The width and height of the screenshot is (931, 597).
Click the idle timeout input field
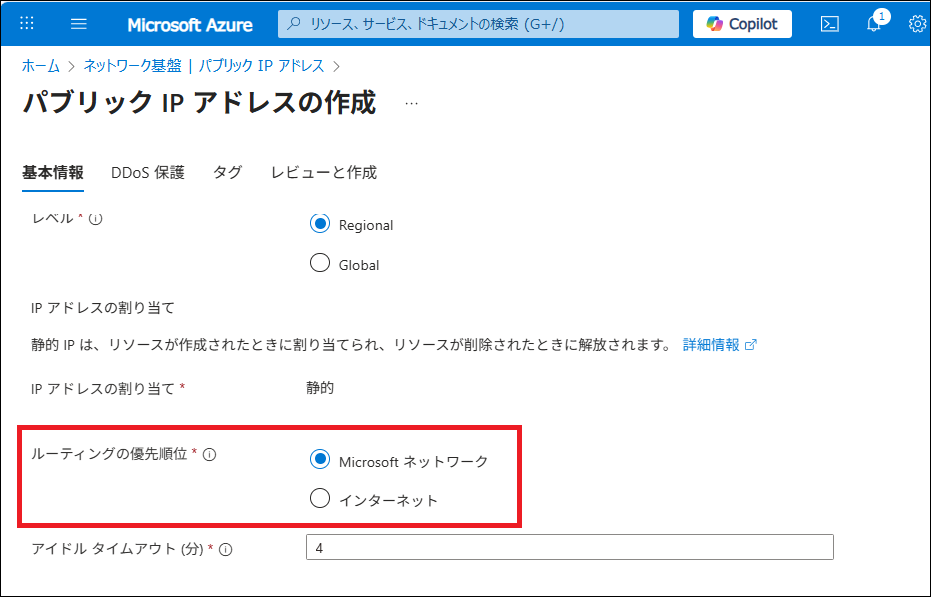(x=568, y=548)
